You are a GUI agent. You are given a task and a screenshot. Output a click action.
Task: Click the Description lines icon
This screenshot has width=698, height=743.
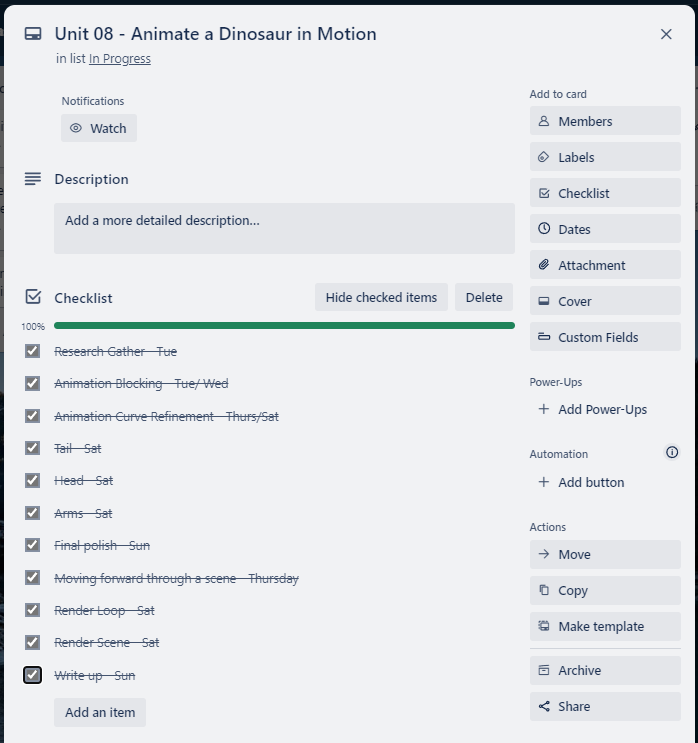[x=33, y=179]
